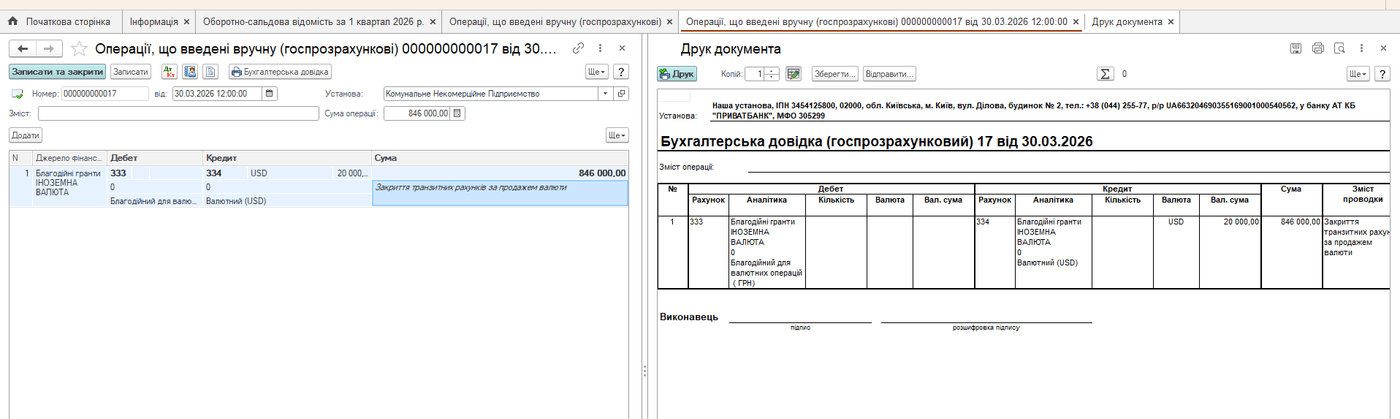This screenshot has height=419, width=1400.
Task: Open the Ще menu in the operation toolbar
Action: click(597, 72)
